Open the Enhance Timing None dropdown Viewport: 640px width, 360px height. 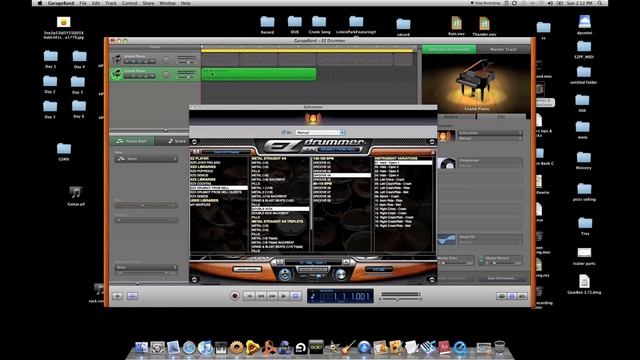click(146, 267)
